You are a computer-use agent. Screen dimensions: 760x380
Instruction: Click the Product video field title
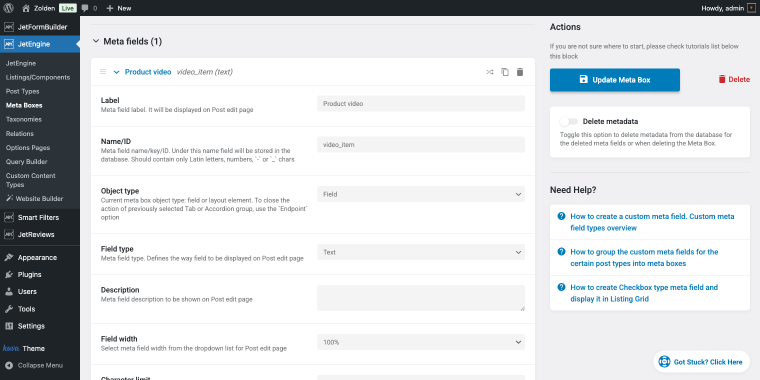point(148,72)
